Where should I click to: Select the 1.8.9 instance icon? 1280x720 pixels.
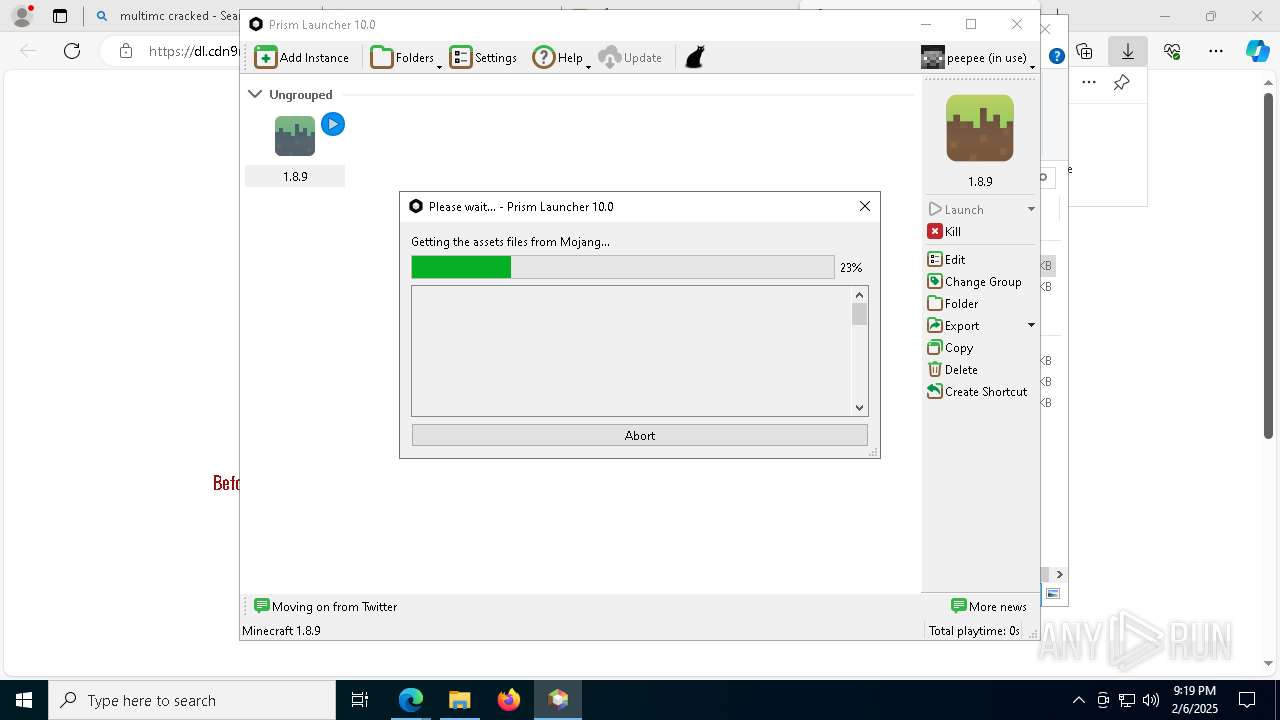point(295,136)
